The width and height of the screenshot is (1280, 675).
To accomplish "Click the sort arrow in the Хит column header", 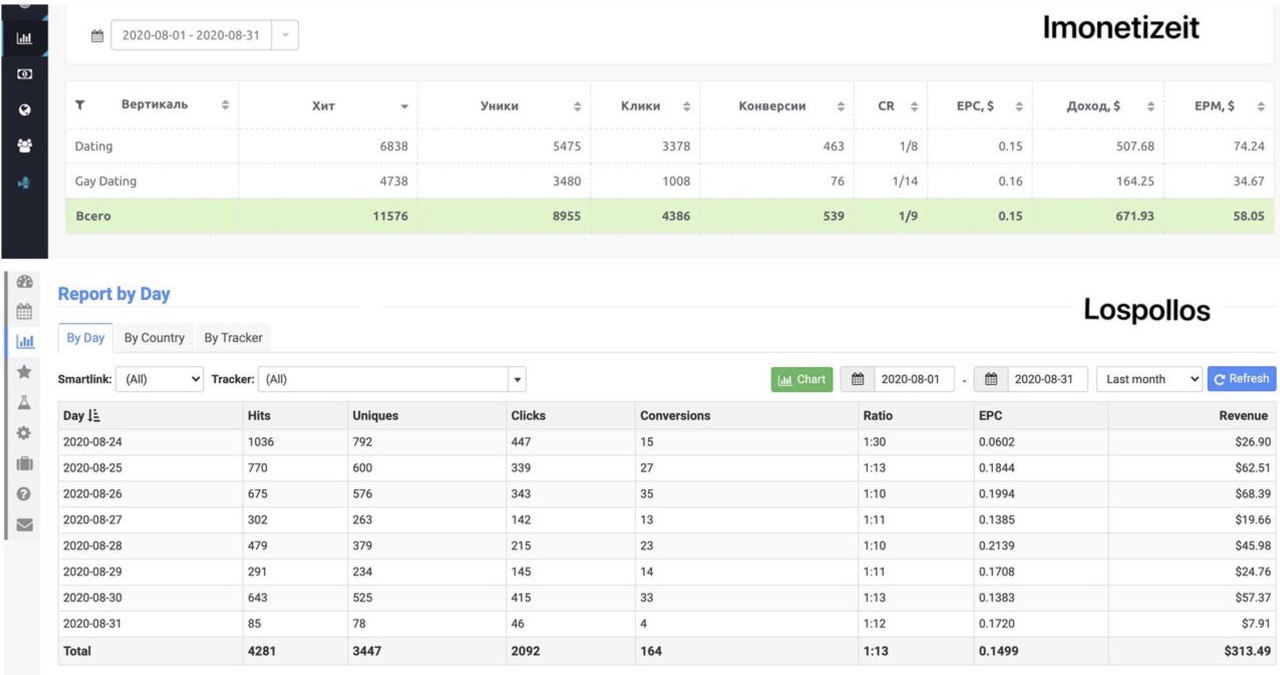I will [x=405, y=106].
